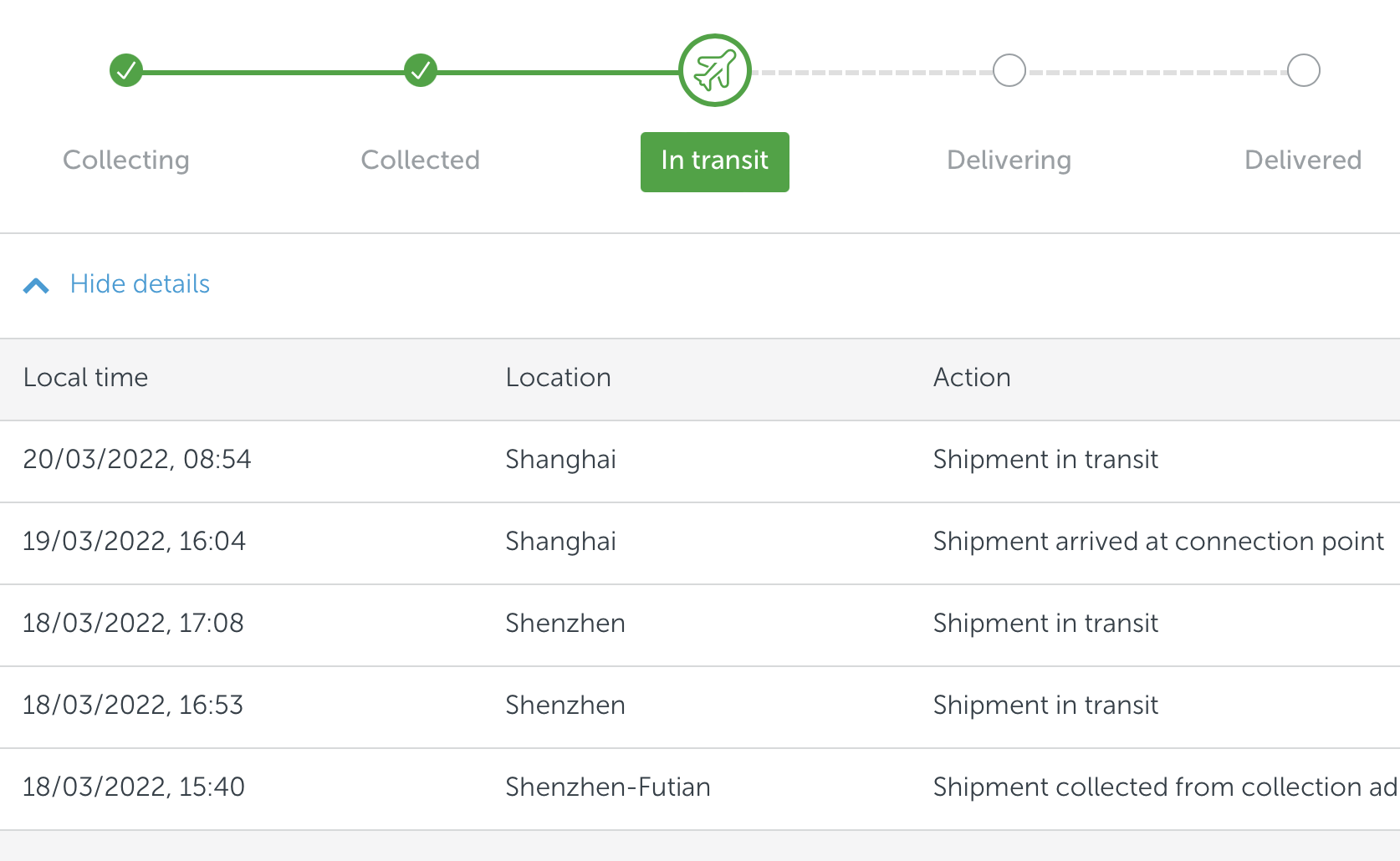Click the dashed progress line before Delivered
Screen dimensions: 1400x861
tap(1157, 73)
